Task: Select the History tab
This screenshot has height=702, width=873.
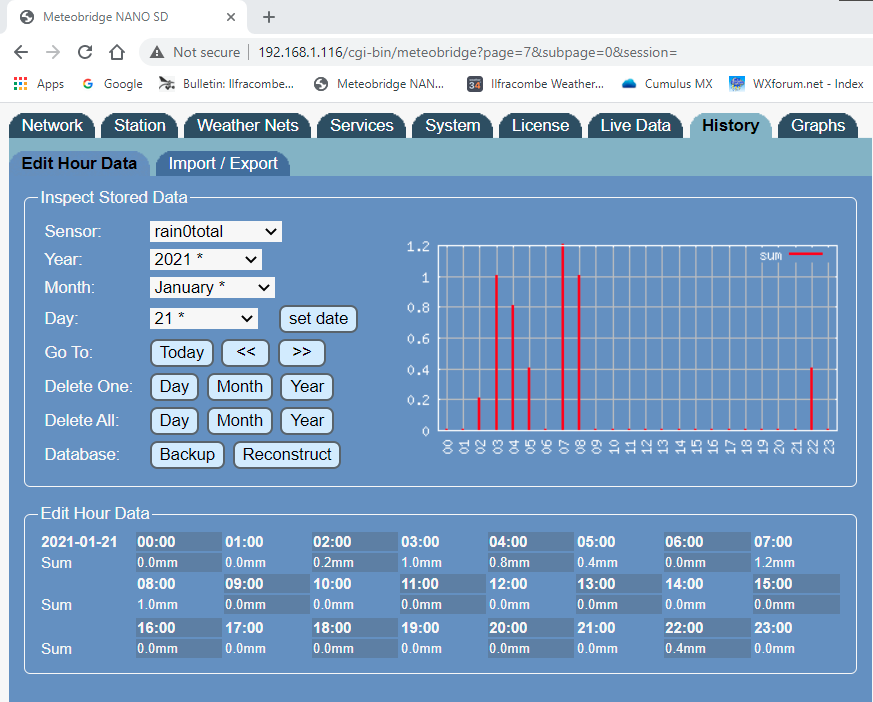Action: click(730, 125)
